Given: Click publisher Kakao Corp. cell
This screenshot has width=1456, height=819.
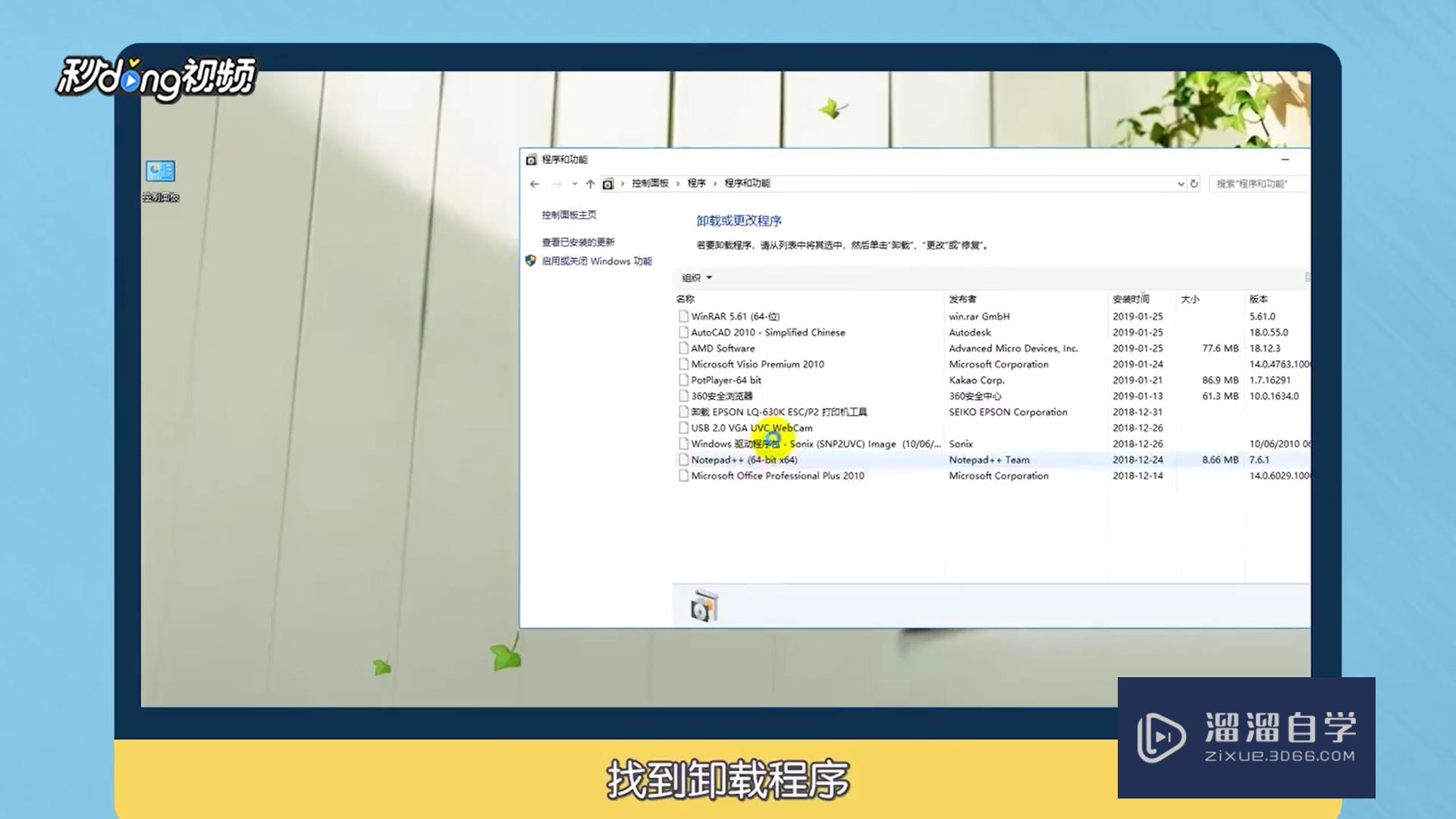Looking at the screenshot, I should point(977,380).
